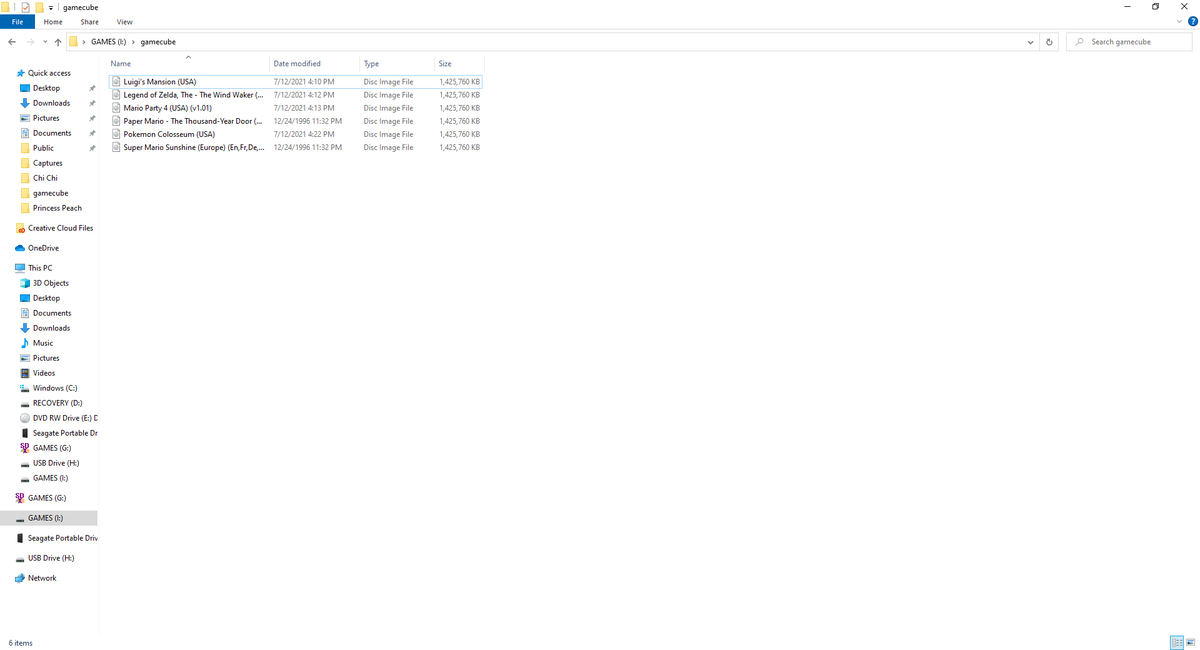Screen dimensions: 1200x650
Task: Open Documents under This PC
Action: pos(52,313)
